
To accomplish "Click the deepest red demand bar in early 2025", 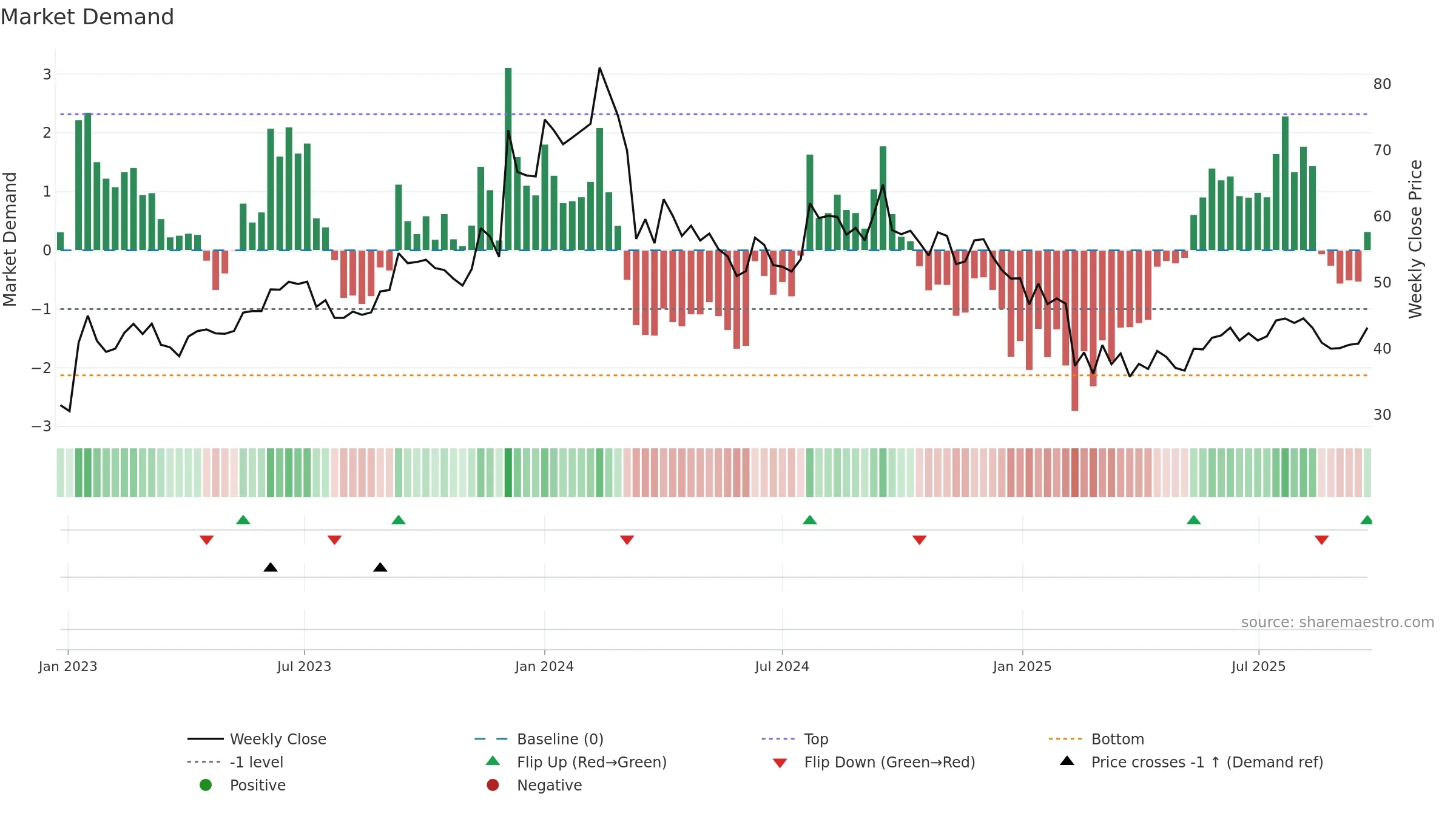I will 1075,331.
